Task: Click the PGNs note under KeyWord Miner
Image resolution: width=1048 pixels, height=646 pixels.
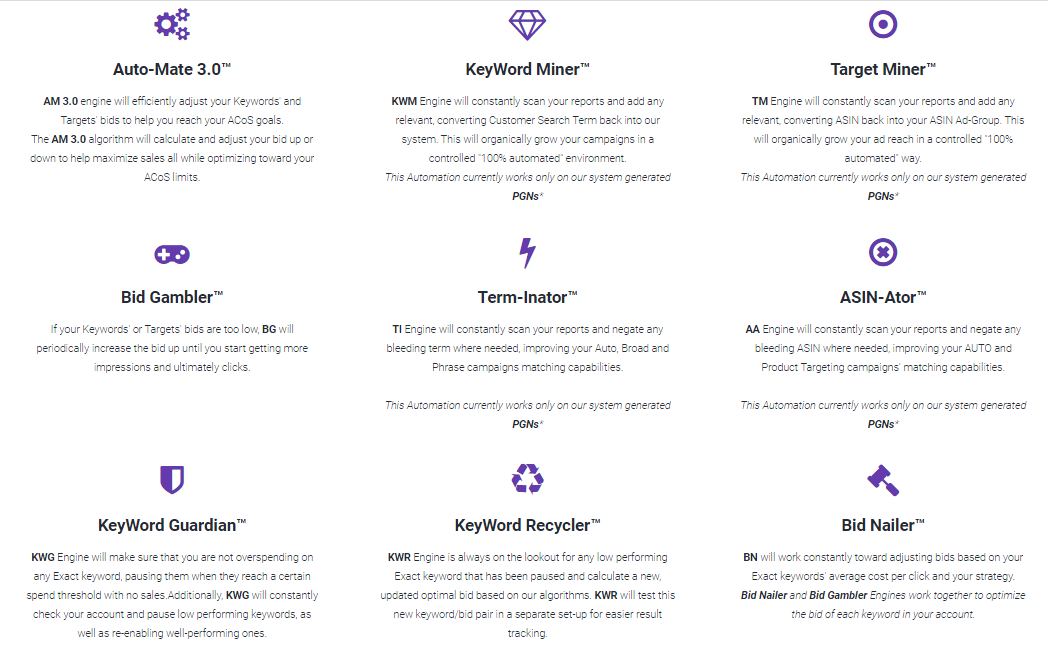Action: pos(527,196)
